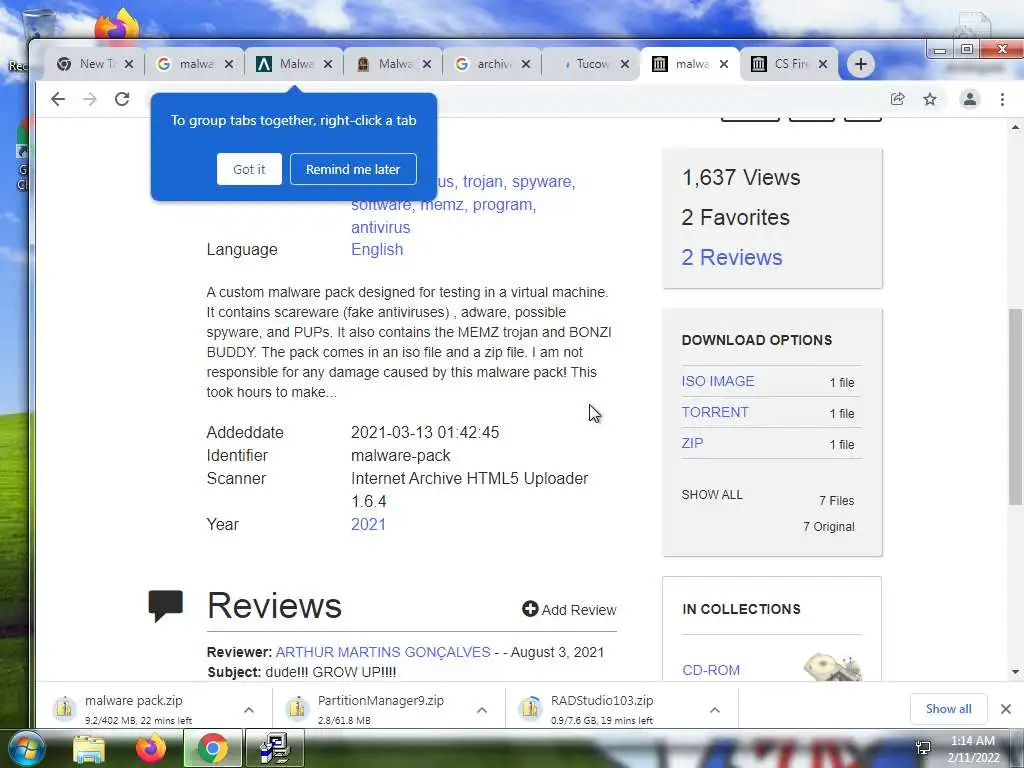Screen dimensions: 1024x768
Task: Open Chrome's three-dot menu
Action: click(x=1002, y=99)
